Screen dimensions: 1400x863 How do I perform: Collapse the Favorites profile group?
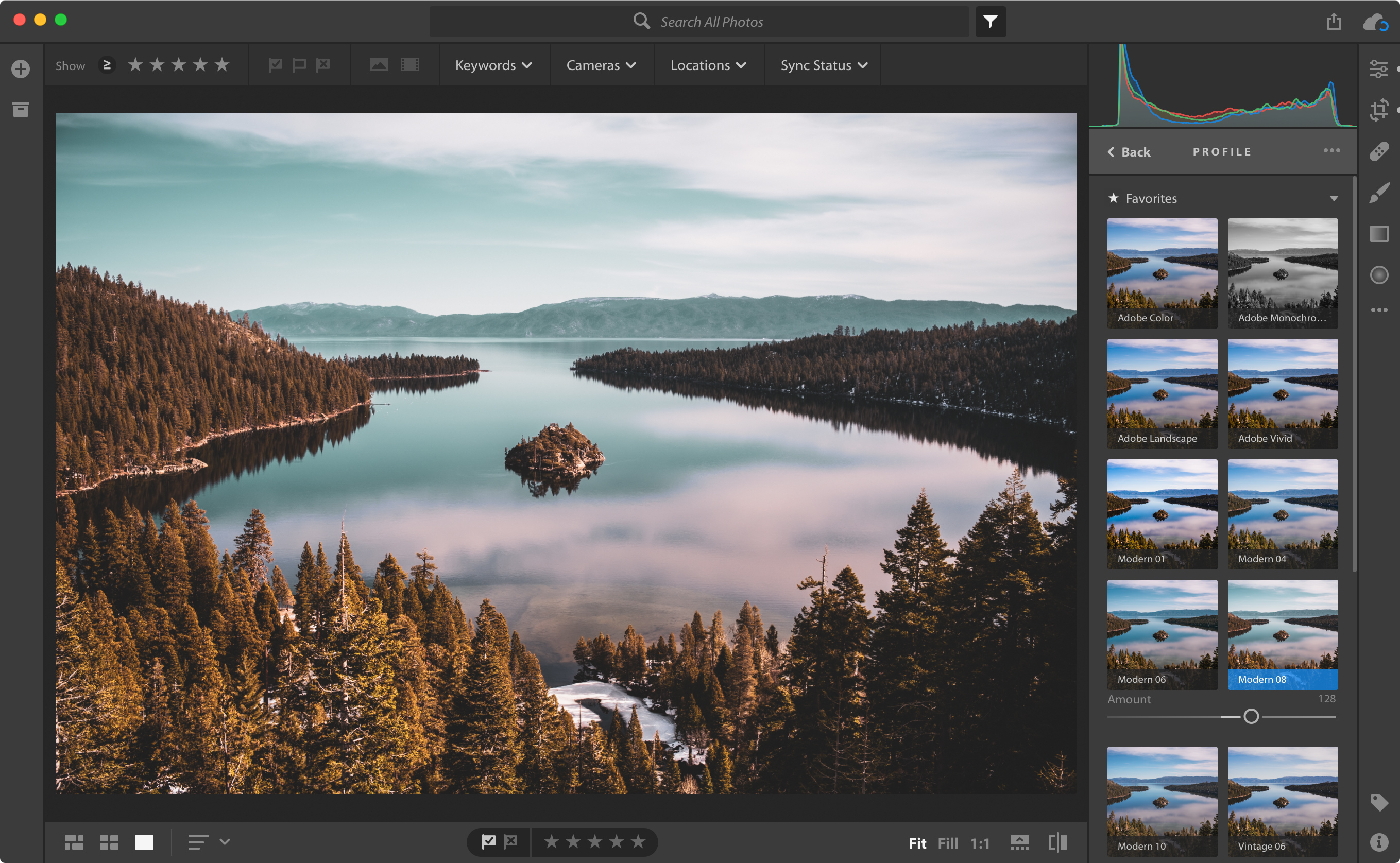click(1335, 198)
